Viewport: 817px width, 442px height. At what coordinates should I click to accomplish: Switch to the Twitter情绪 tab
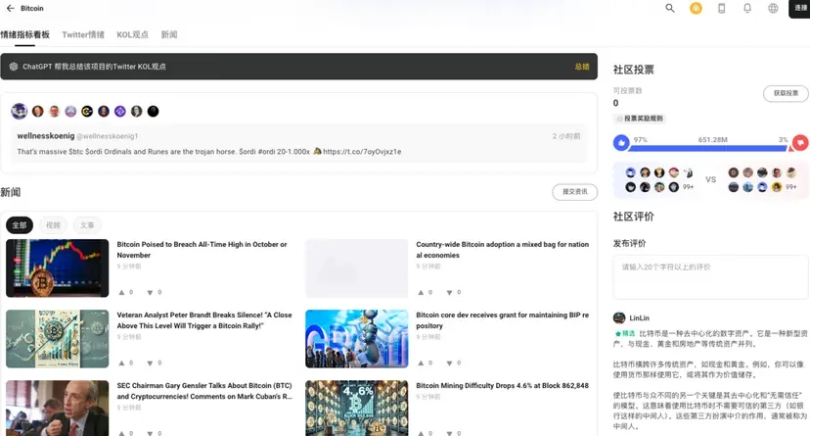83,34
